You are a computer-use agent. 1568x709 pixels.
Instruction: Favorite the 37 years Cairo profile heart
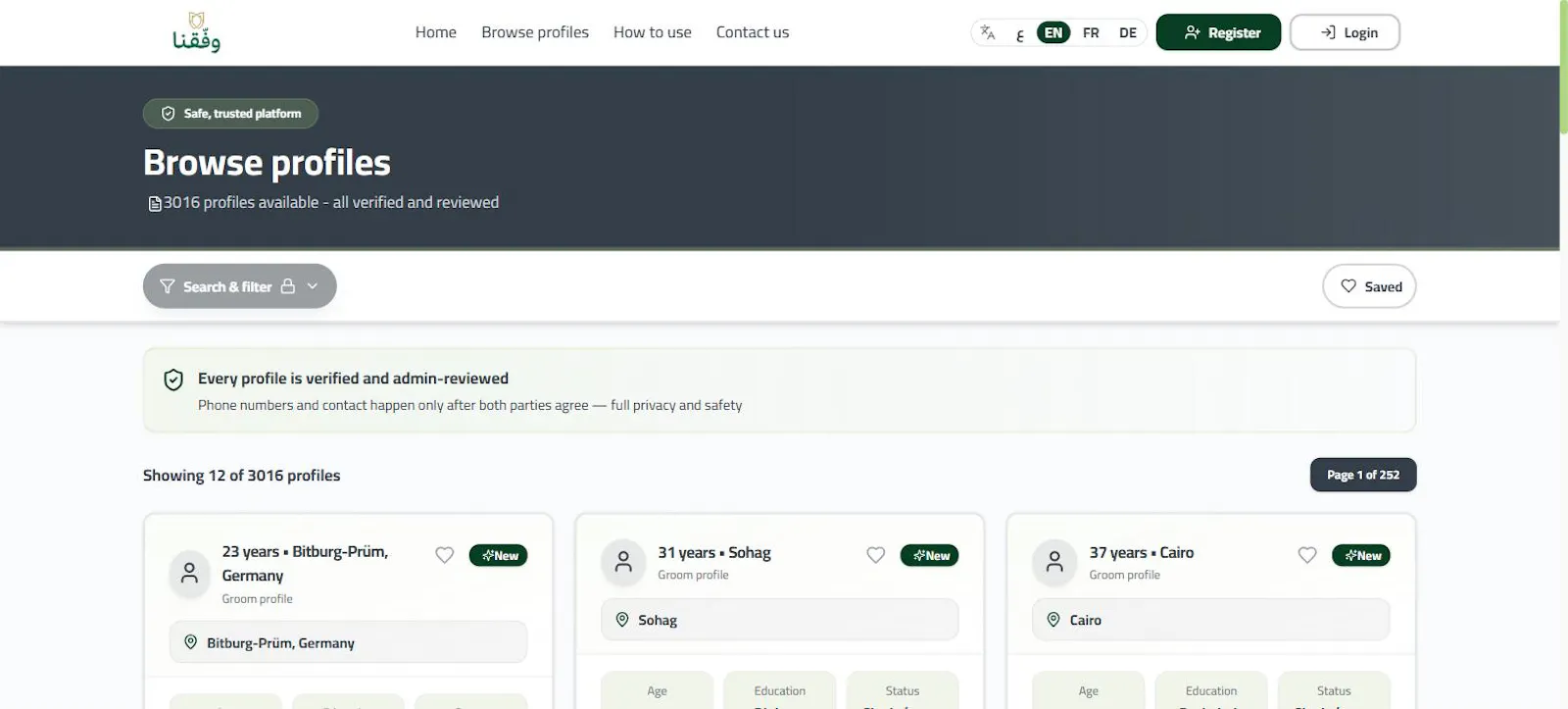[x=1307, y=555]
